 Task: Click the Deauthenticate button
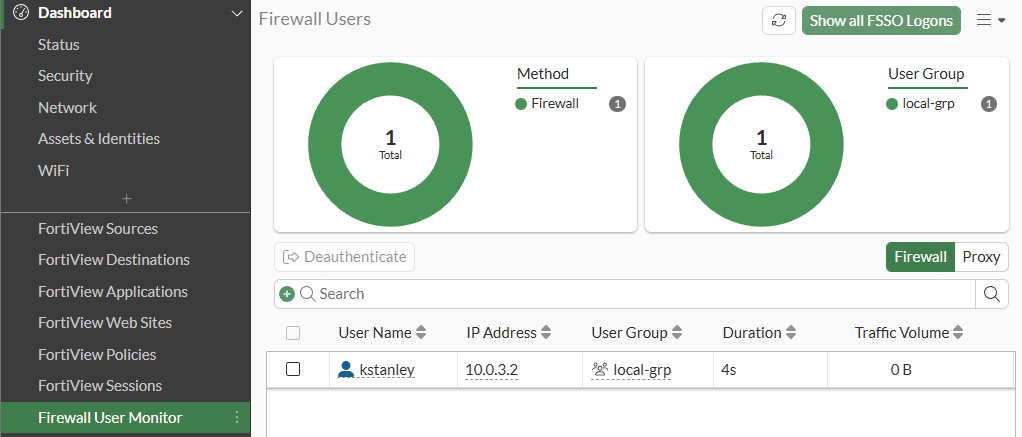344,257
